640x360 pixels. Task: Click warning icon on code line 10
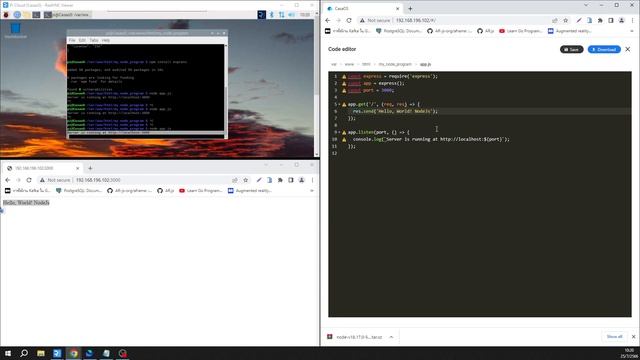344,139
